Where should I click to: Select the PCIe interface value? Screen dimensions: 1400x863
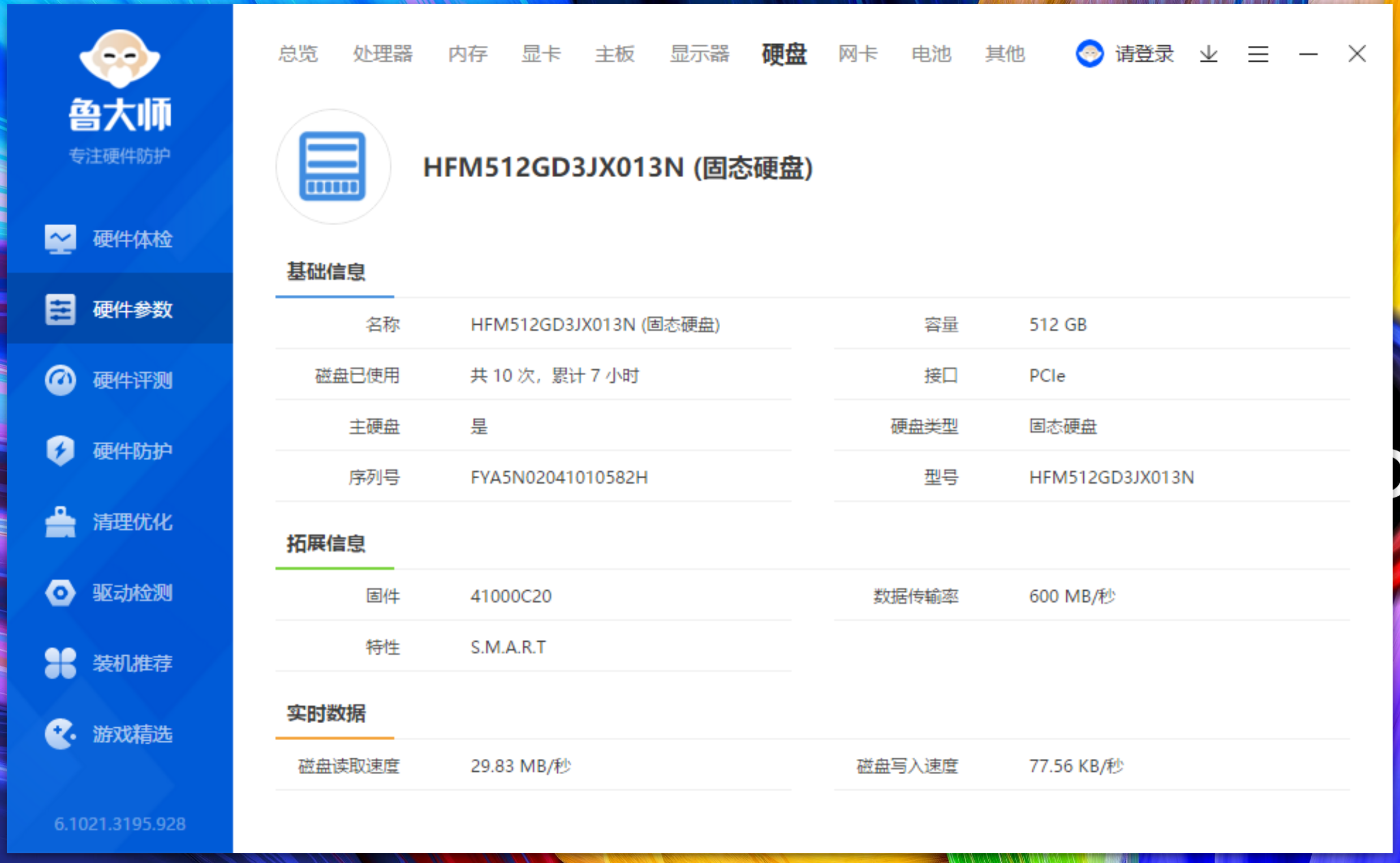[1047, 376]
